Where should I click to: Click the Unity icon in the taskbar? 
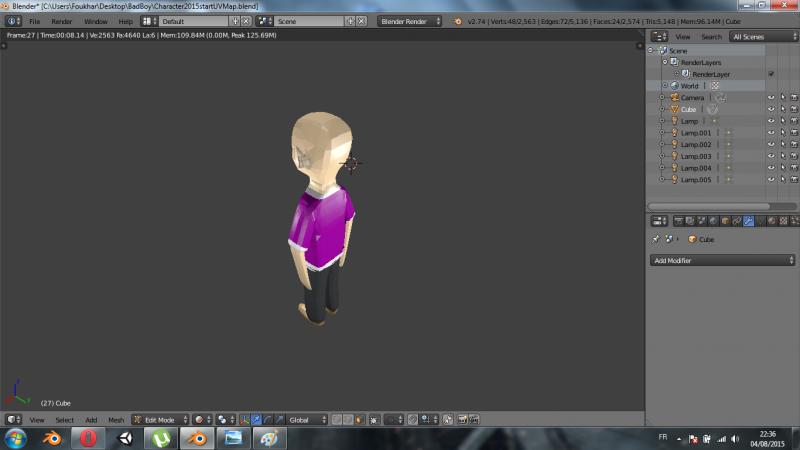pyautogui.click(x=124, y=438)
